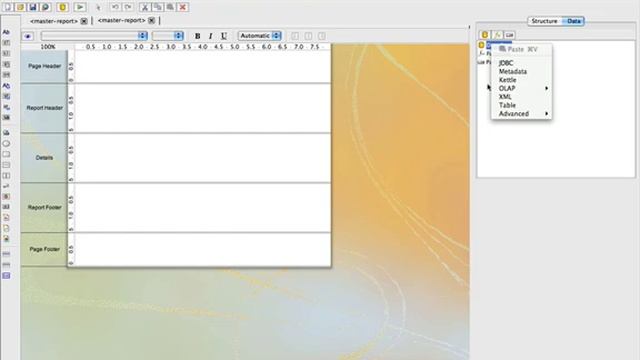
Task: Expand the Advanced submenu
Action: point(521,113)
